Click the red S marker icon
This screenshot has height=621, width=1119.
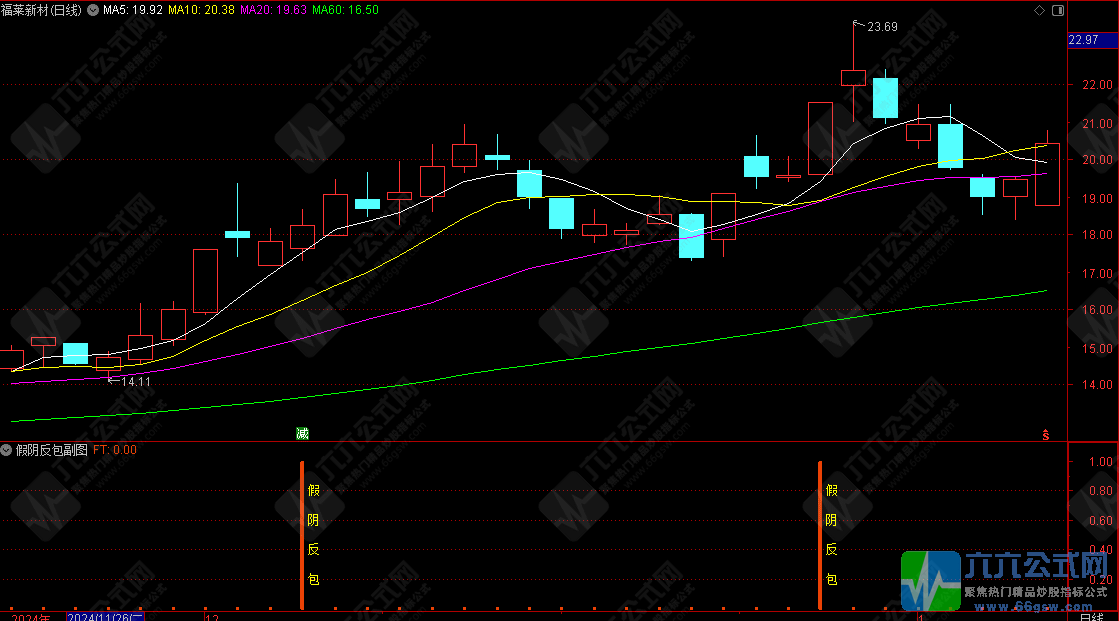point(1046,434)
